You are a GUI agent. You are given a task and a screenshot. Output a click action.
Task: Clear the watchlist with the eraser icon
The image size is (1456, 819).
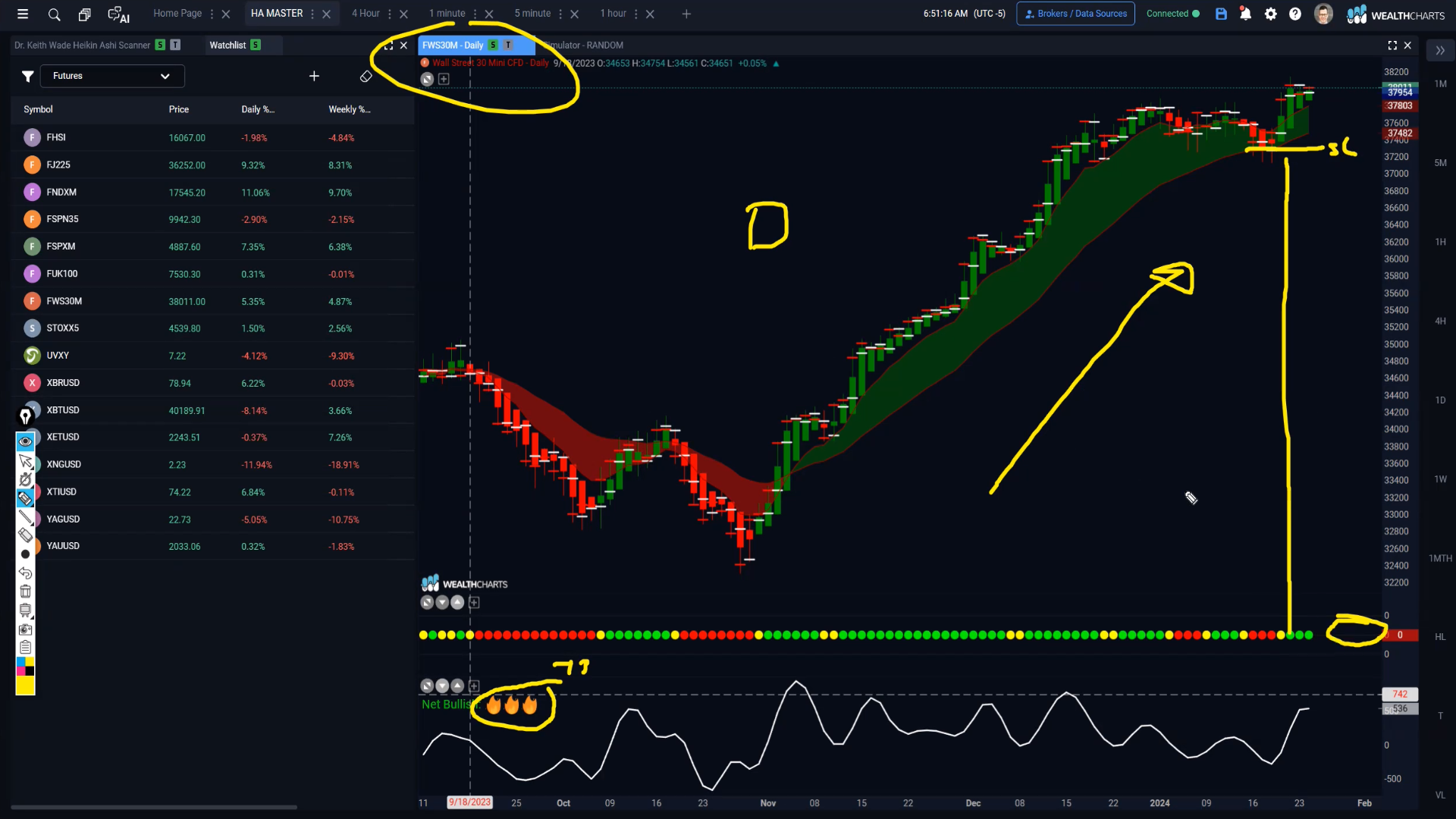click(x=366, y=76)
